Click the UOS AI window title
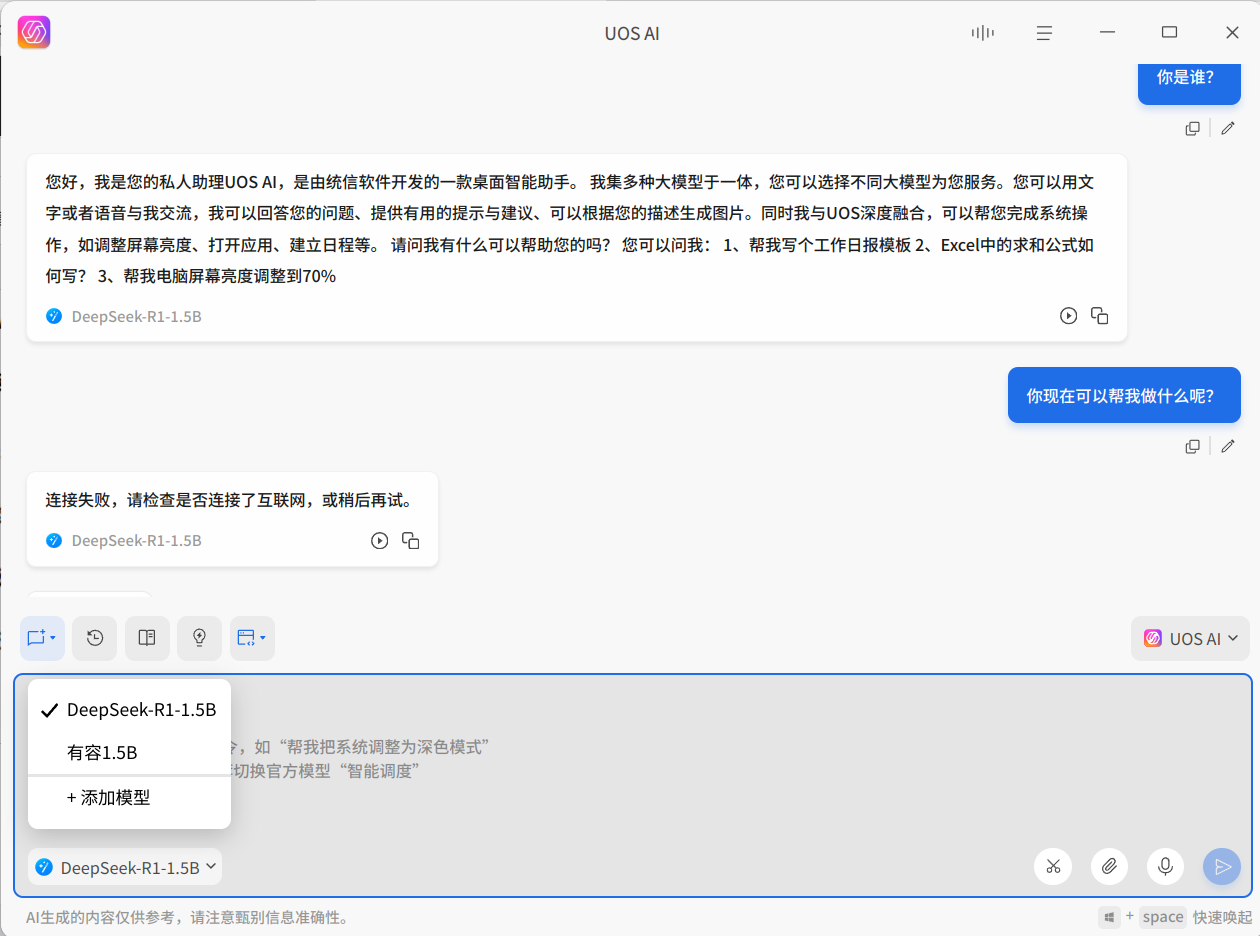Image resolution: width=1260 pixels, height=936 pixels. click(x=632, y=33)
